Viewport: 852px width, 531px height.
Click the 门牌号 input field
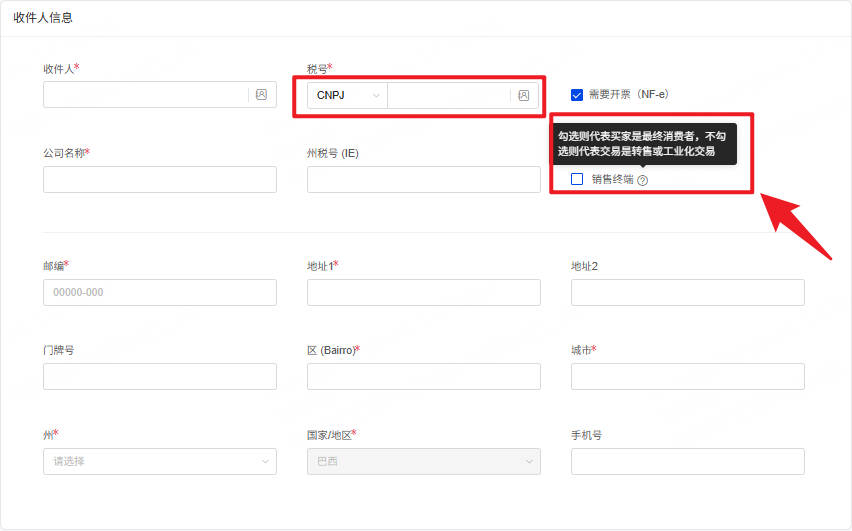(x=160, y=377)
